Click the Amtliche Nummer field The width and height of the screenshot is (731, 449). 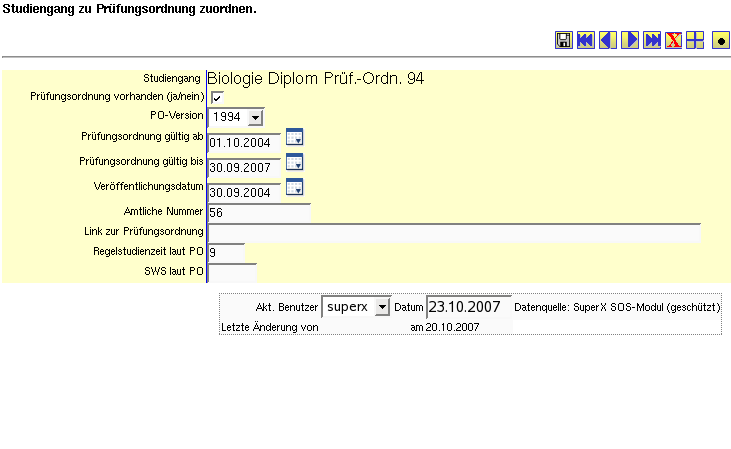coord(260,212)
